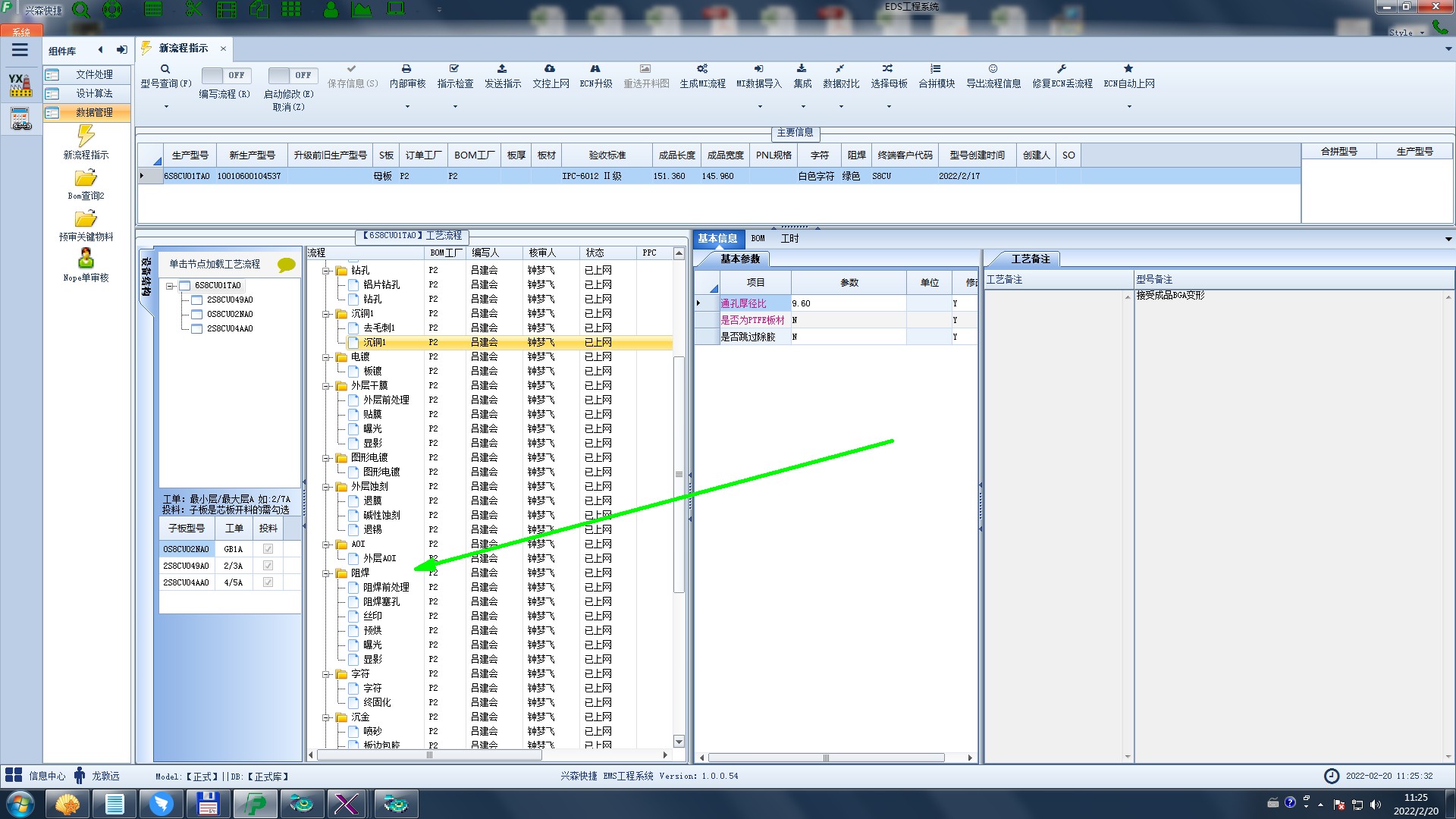Switch to the 工时 tab
Viewport: 1456px width, 819px height.
[789, 239]
